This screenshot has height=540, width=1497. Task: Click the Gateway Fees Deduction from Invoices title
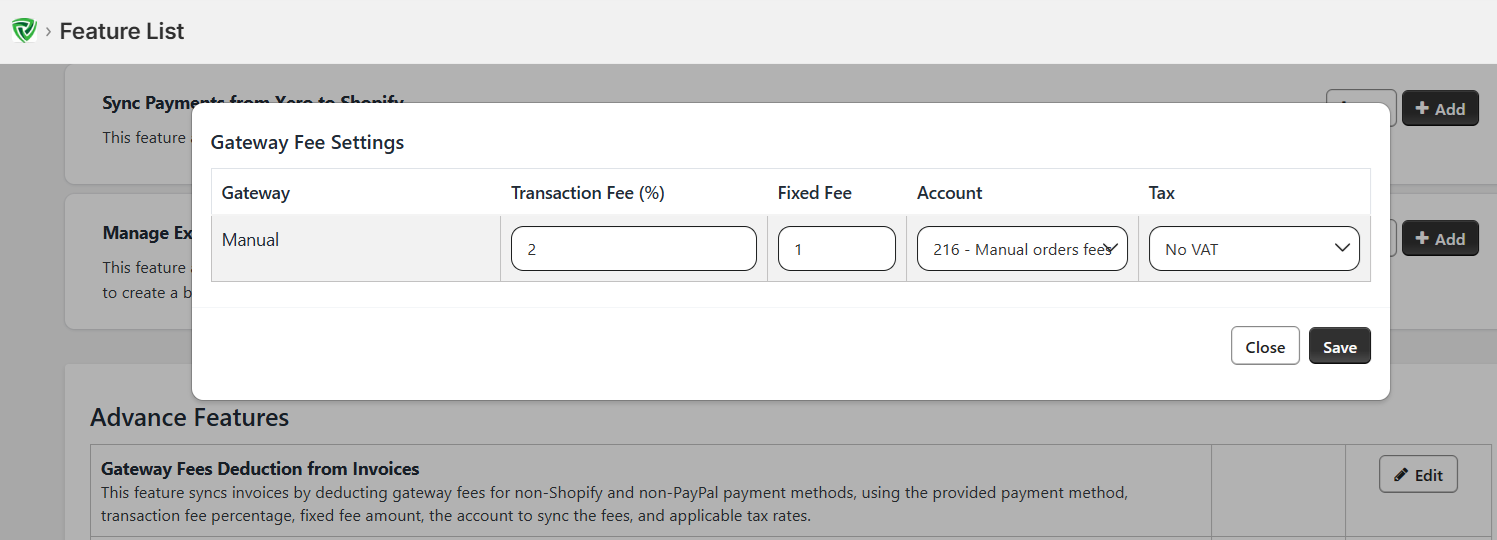click(260, 469)
